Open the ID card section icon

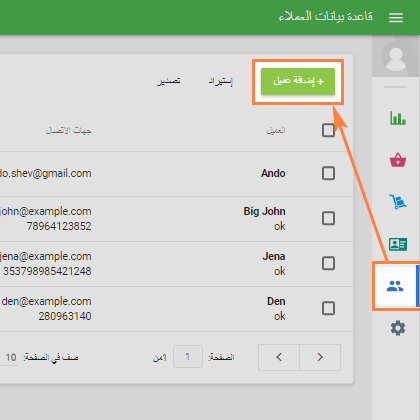[398, 244]
